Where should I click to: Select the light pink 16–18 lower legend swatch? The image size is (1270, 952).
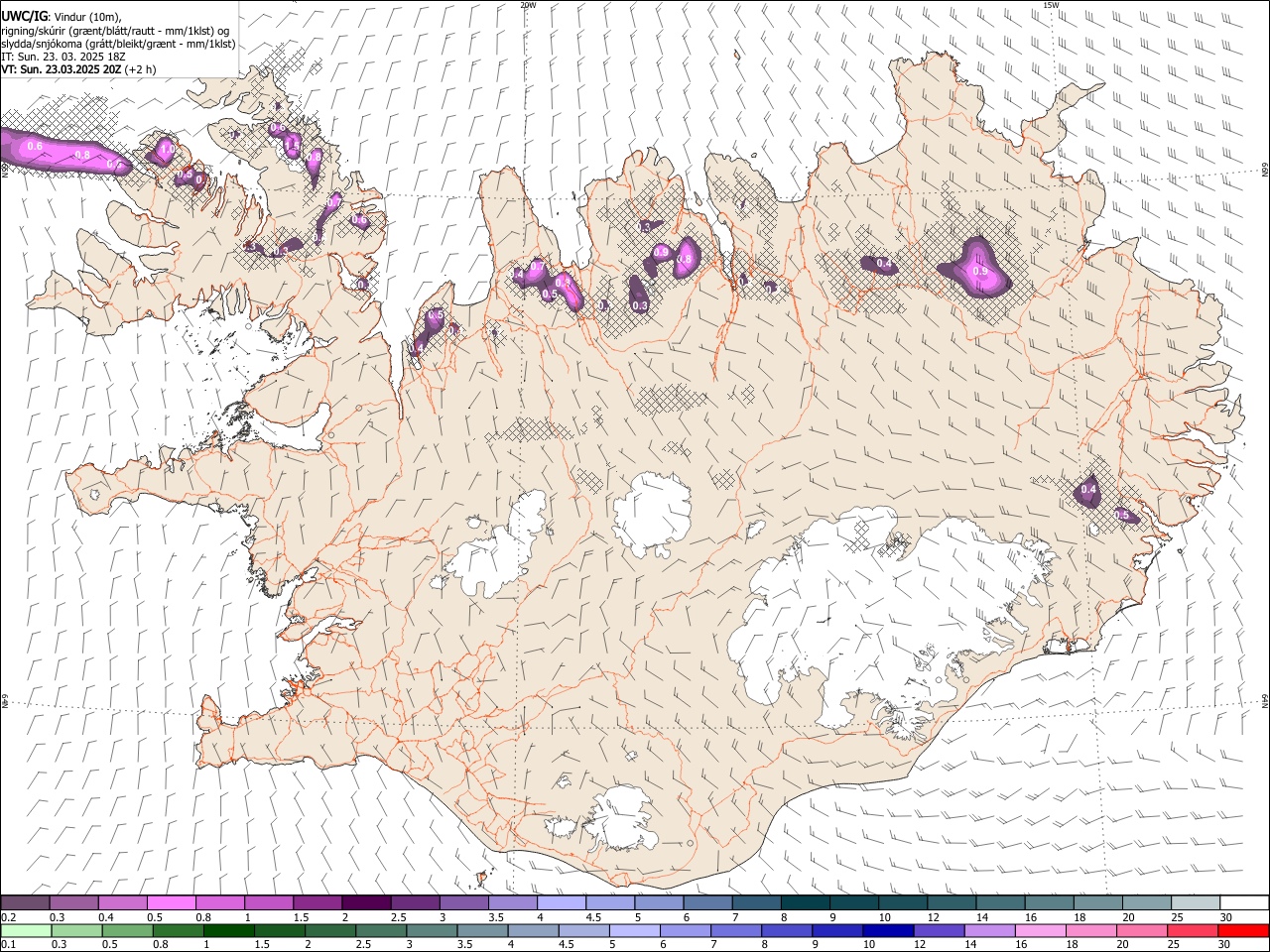pyautogui.click(x=1039, y=930)
